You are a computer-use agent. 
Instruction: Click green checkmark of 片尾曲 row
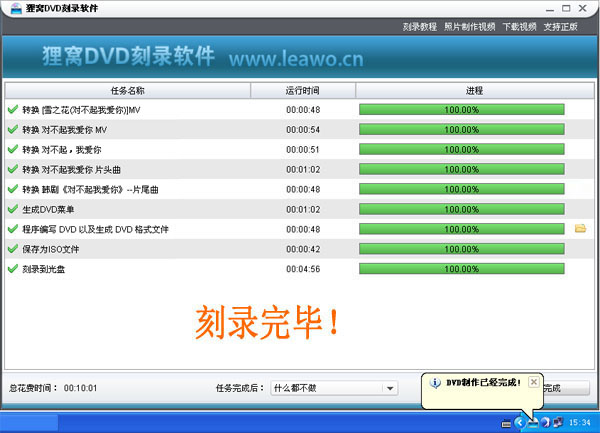pos(13,189)
